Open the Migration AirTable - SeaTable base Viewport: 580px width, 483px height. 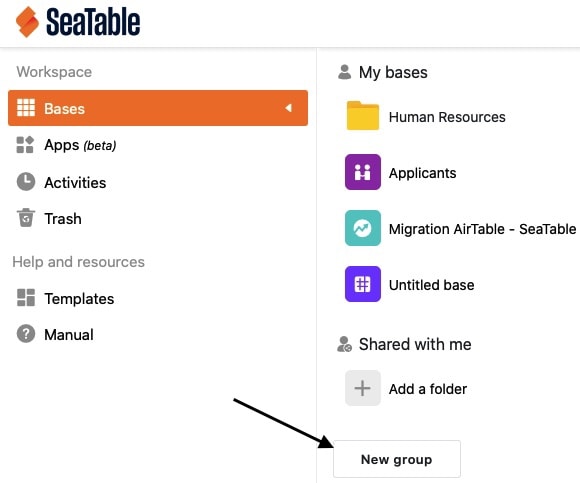coord(482,229)
